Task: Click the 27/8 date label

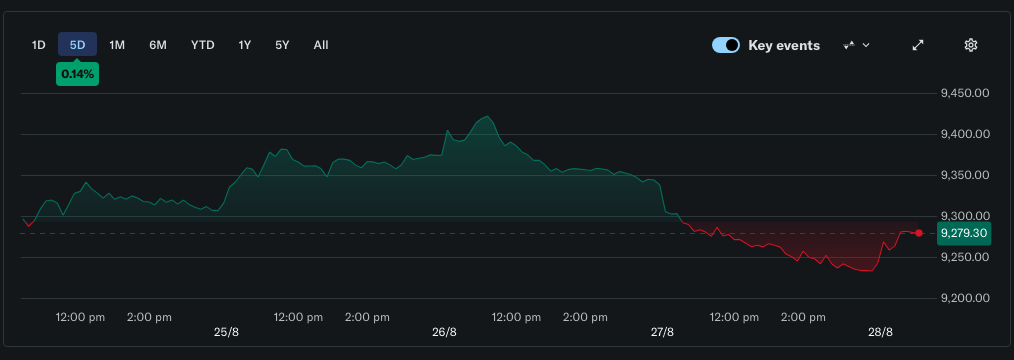Action: coord(662,332)
